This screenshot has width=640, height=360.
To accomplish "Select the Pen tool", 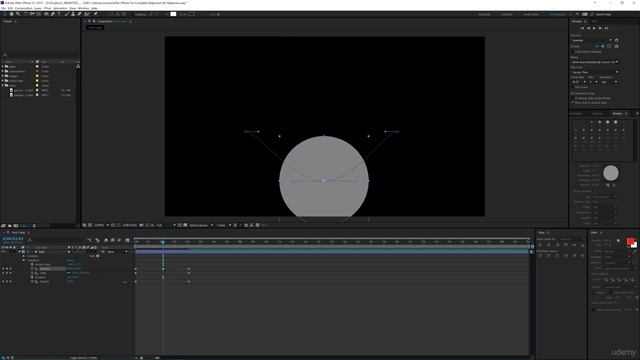I will tap(53, 14).
